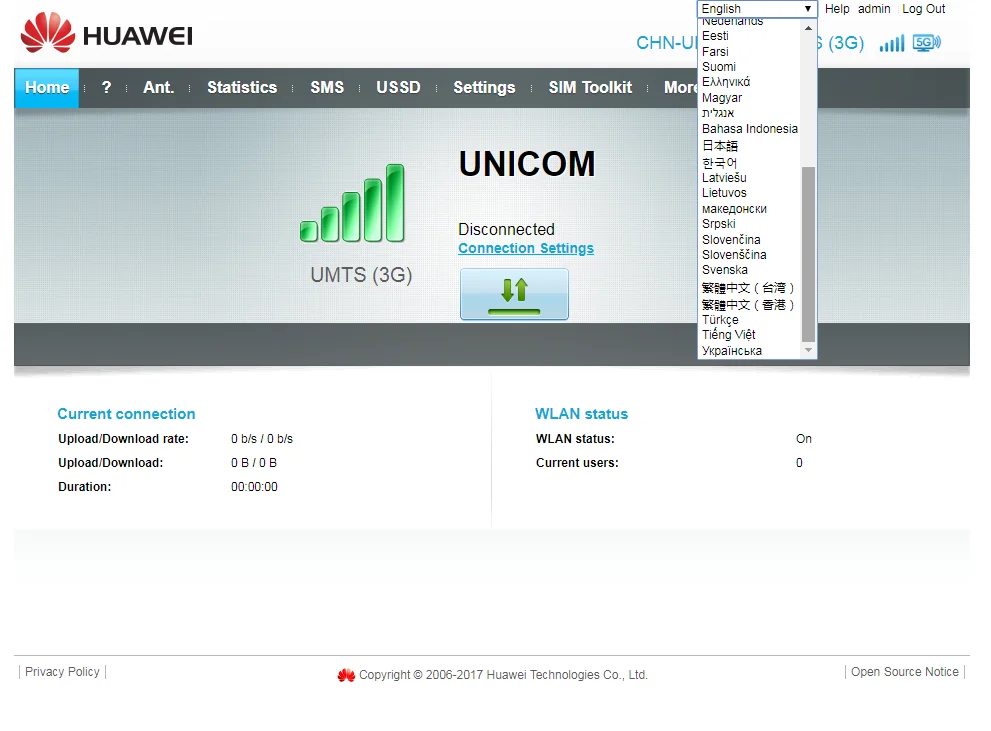Open the Home tab
Image resolution: width=991 pixels, height=731 pixels.
(47, 87)
